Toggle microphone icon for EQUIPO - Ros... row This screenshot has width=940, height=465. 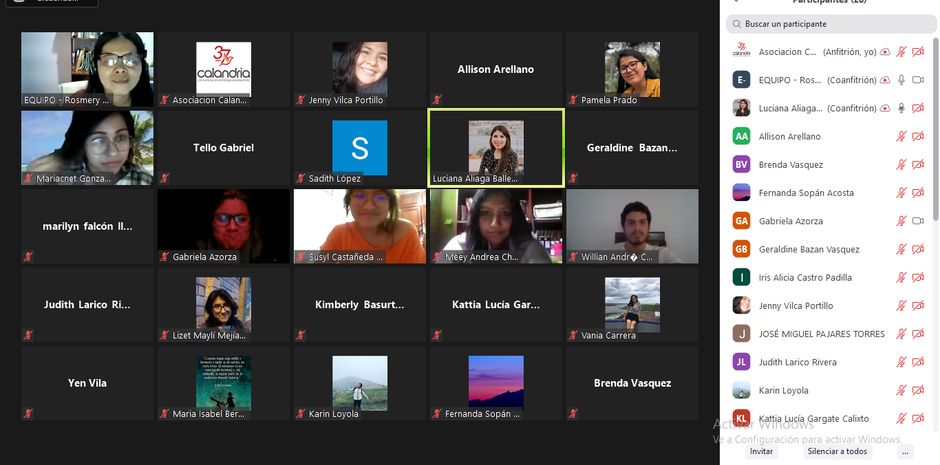click(x=901, y=80)
